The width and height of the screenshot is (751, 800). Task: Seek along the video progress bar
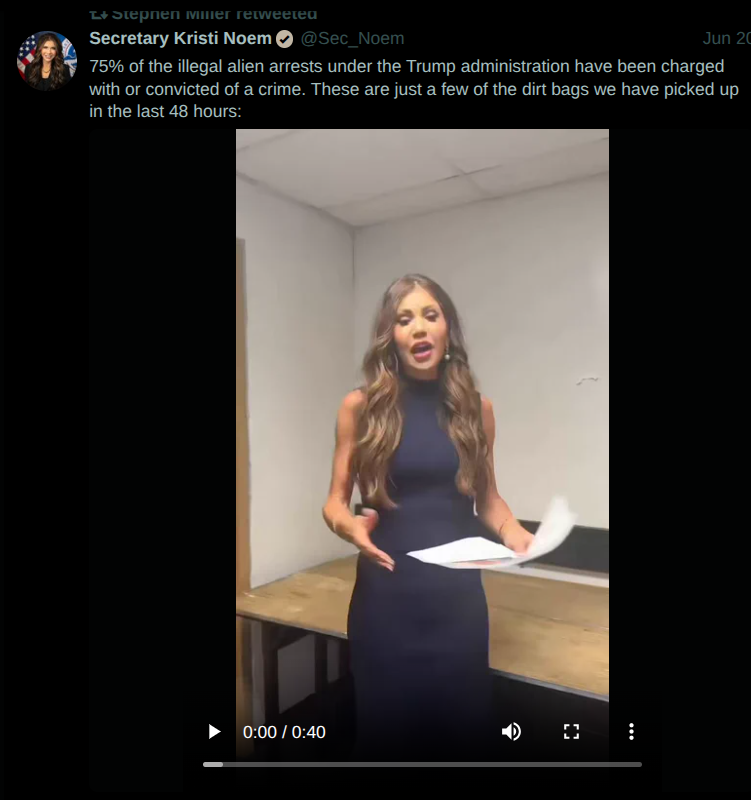422,764
